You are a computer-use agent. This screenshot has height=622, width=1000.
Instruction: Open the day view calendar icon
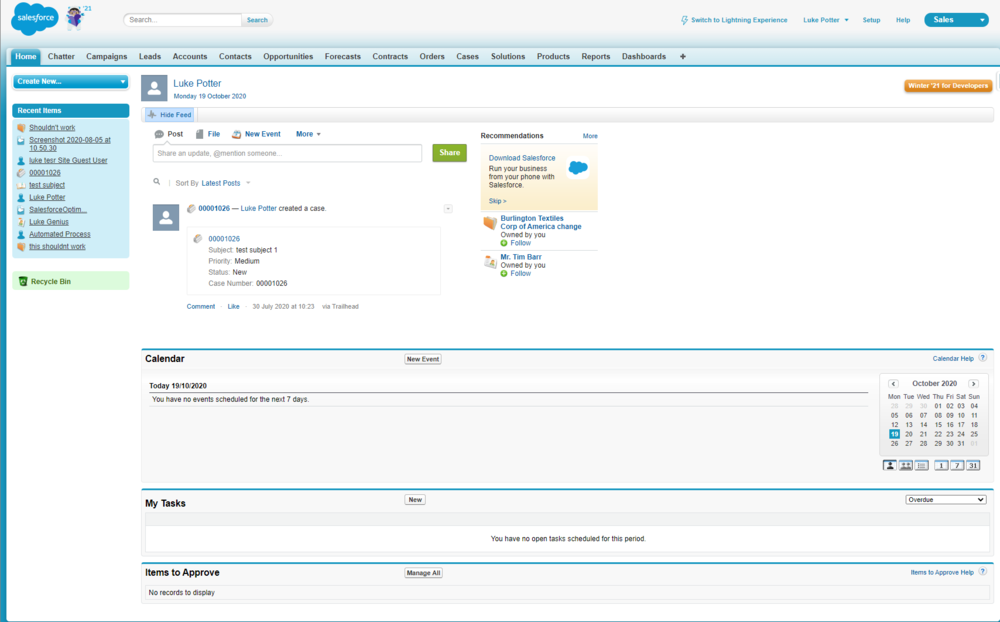coord(941,465)
